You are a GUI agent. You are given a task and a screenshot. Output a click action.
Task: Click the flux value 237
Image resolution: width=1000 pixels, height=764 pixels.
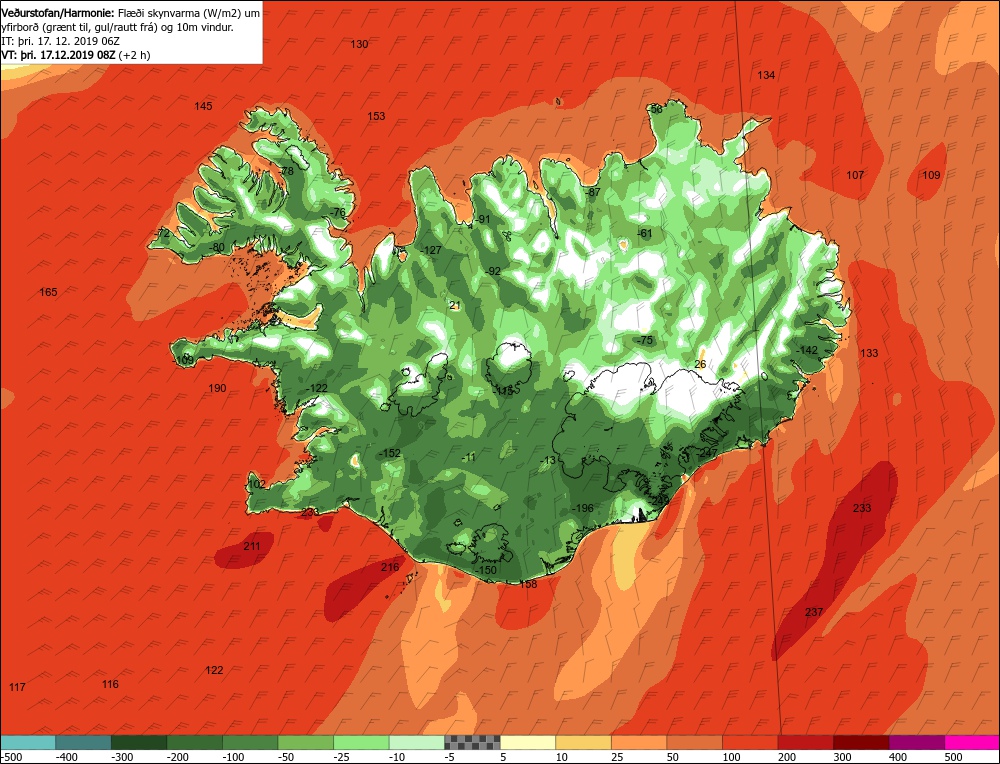click(814, 612)
